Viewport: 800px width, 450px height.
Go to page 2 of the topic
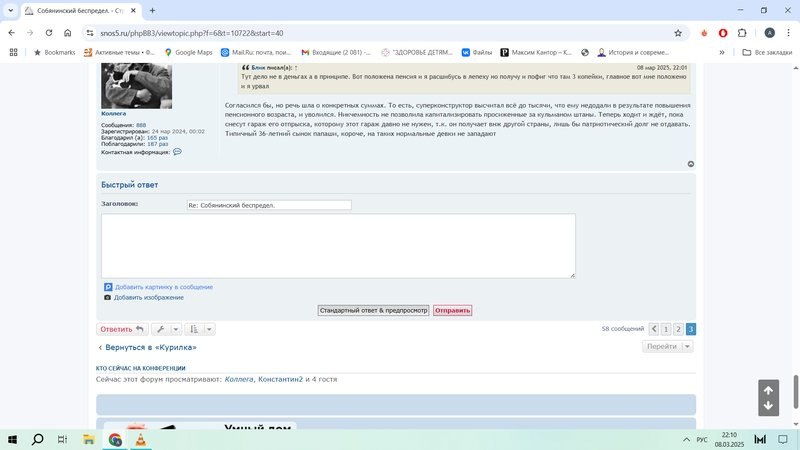(678, 329)
